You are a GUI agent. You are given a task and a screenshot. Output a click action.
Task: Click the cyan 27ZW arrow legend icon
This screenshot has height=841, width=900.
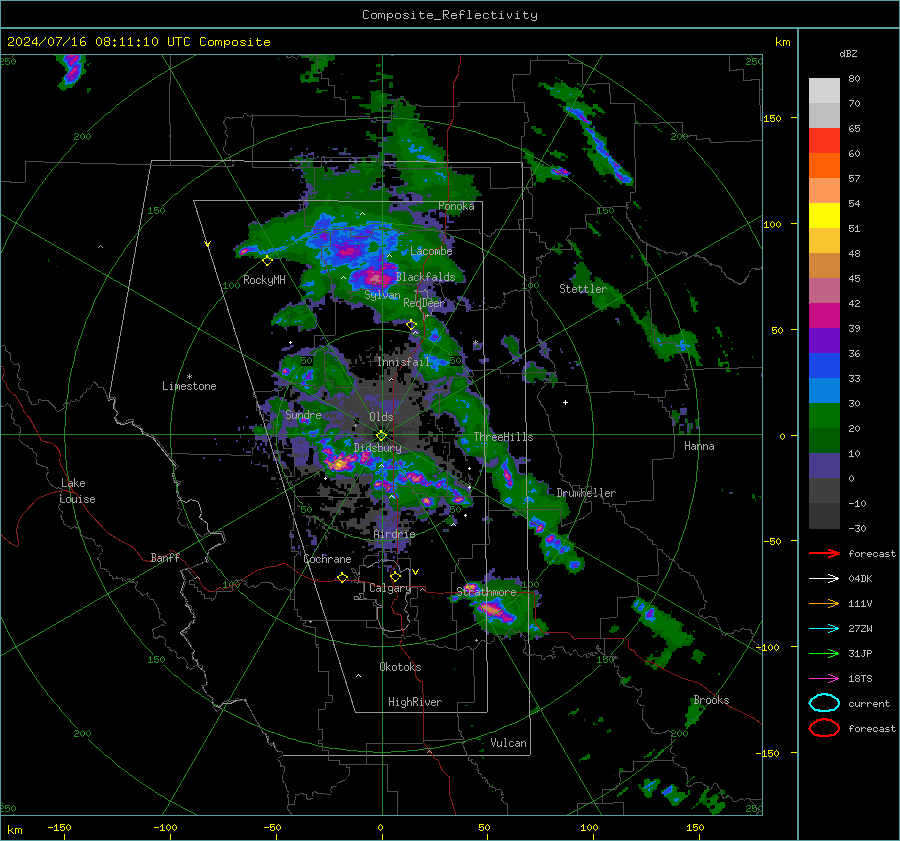(x=824, y=628)
